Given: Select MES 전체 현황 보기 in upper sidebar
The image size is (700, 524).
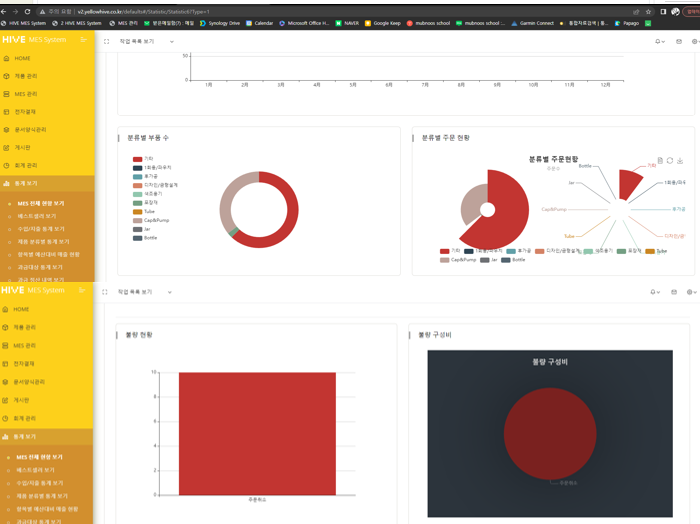Looking at the screenshot, I should tap(41, 204).
